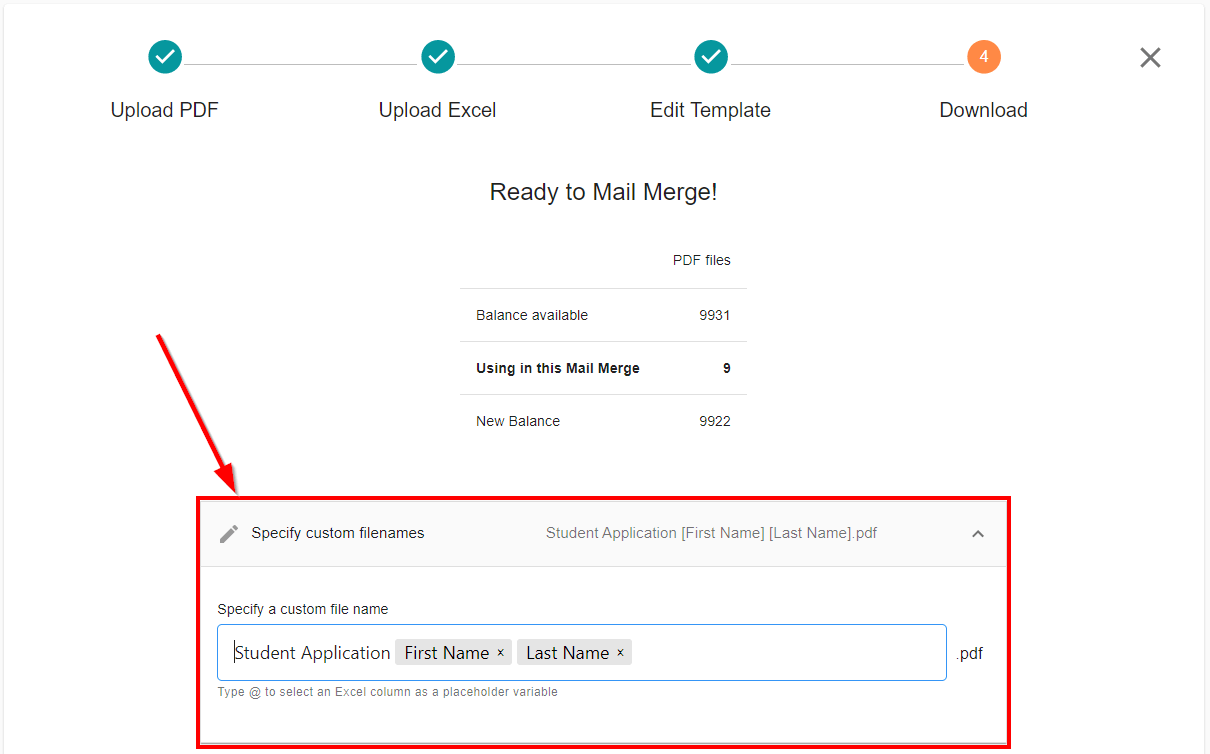
Task: Remove the Last Name placeholder chip
Action: point(620,652)
